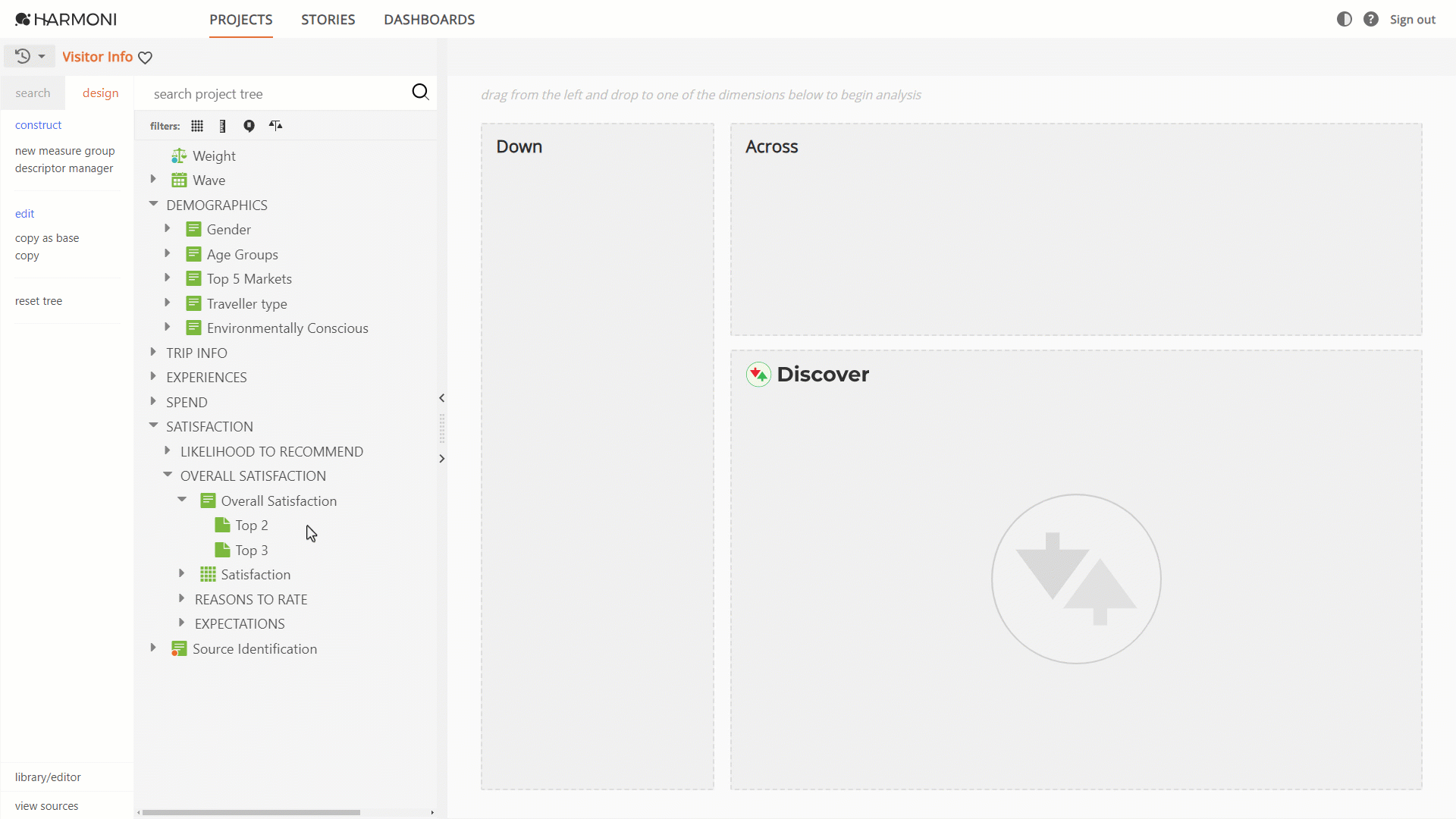Toggle dark/light contrast mode icon
The width and height of the screenshot is (1456, 819).
pos(1344,20)
